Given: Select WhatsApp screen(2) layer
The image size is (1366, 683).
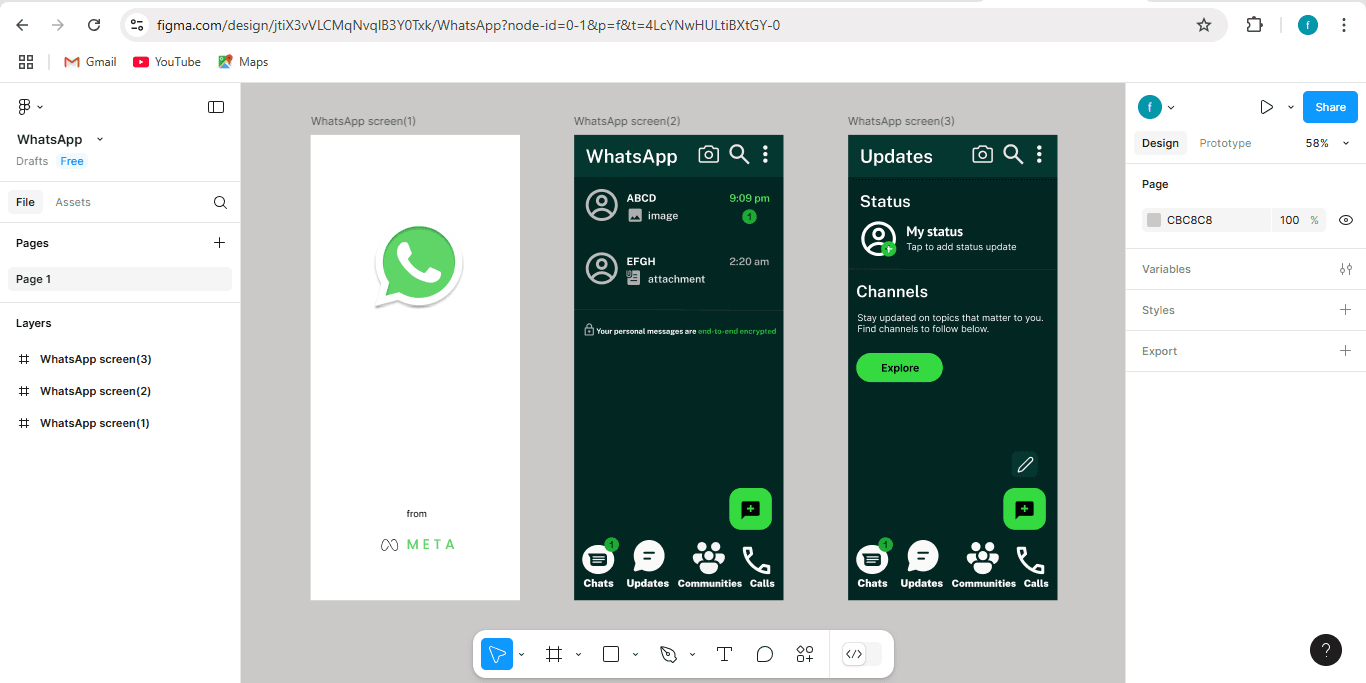Looking at the screenshot, I should click(95, 391).
